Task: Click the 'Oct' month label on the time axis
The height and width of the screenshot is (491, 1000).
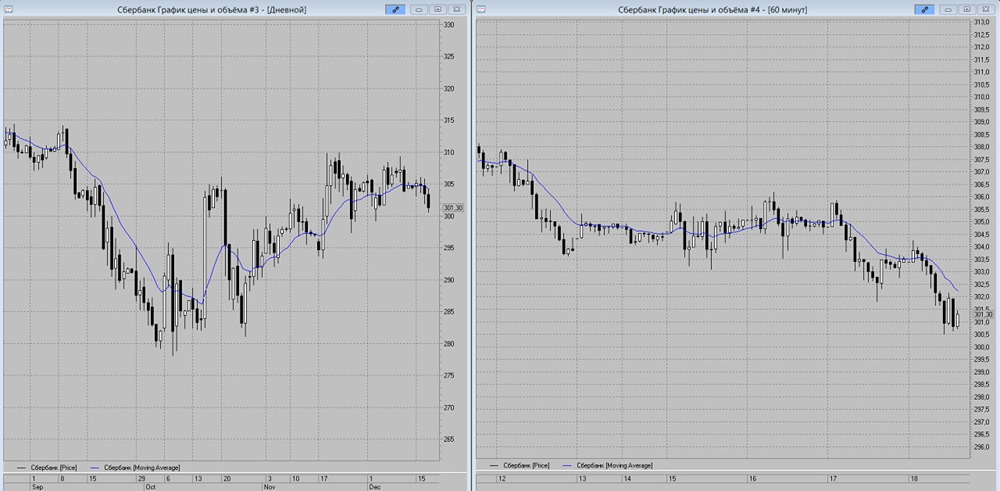Action: pos(151,487)
